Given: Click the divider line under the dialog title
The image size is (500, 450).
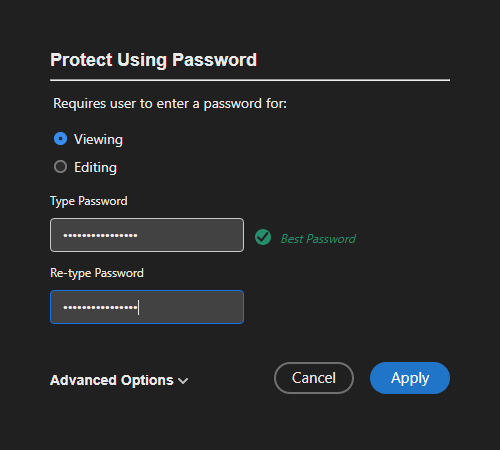Looking at the screenshot, I should click(250, 80).
